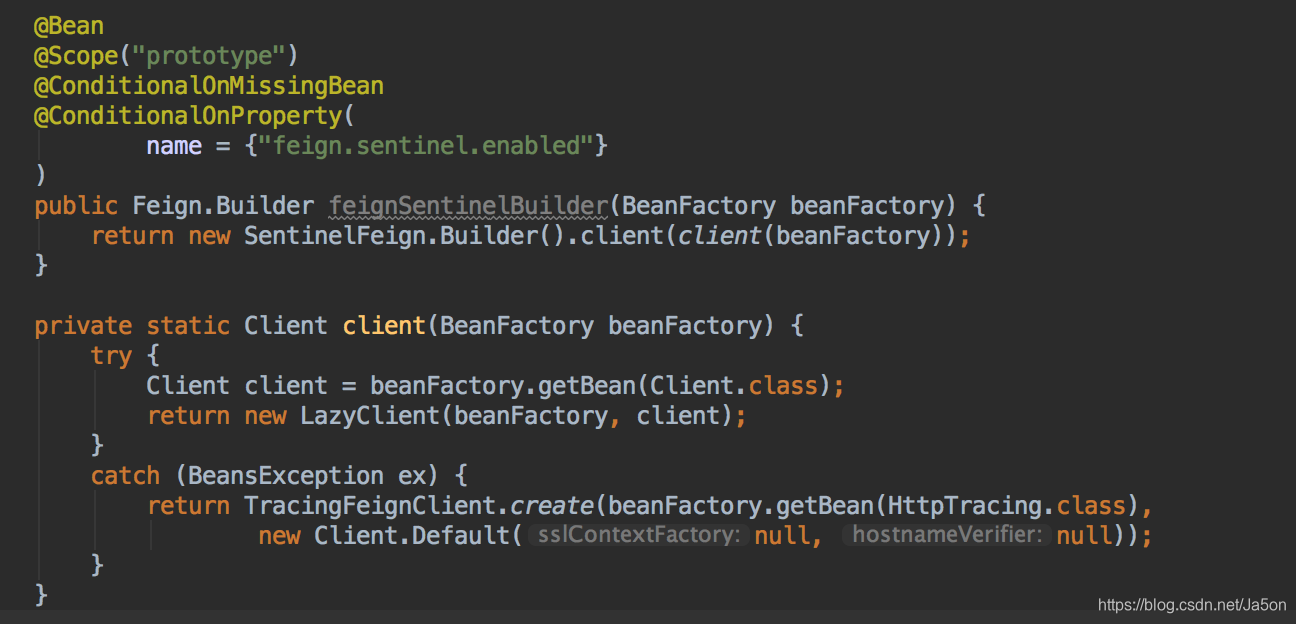Click the static keyword
1296x624 pixels.
tap(188, 326)
